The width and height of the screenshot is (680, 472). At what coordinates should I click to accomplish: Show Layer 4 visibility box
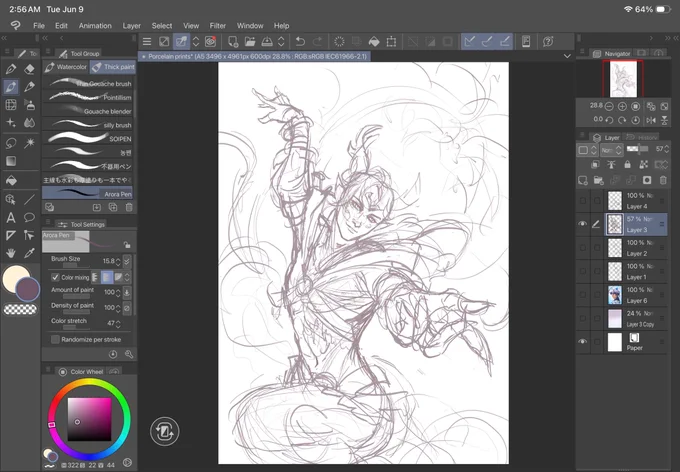pyautogui.click(x=582, y=200)
